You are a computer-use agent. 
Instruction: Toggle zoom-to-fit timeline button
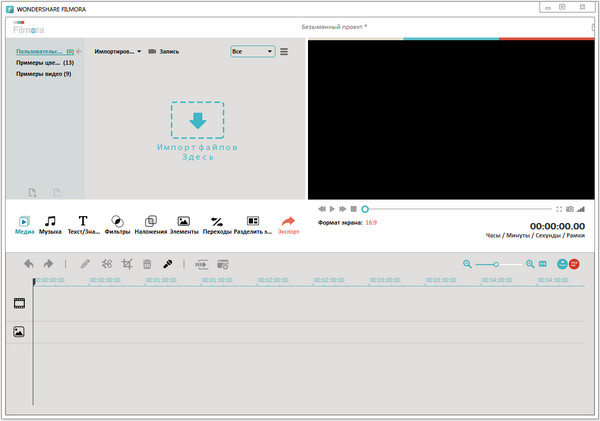tap(543, 264)
